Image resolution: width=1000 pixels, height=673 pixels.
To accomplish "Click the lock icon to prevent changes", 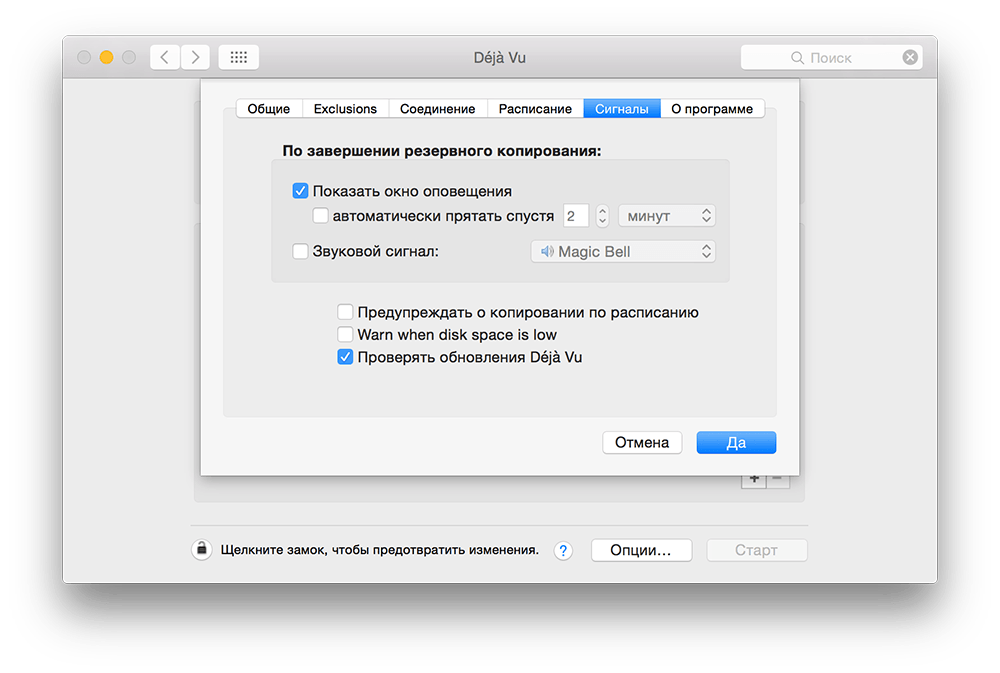I will coord(202,549).
